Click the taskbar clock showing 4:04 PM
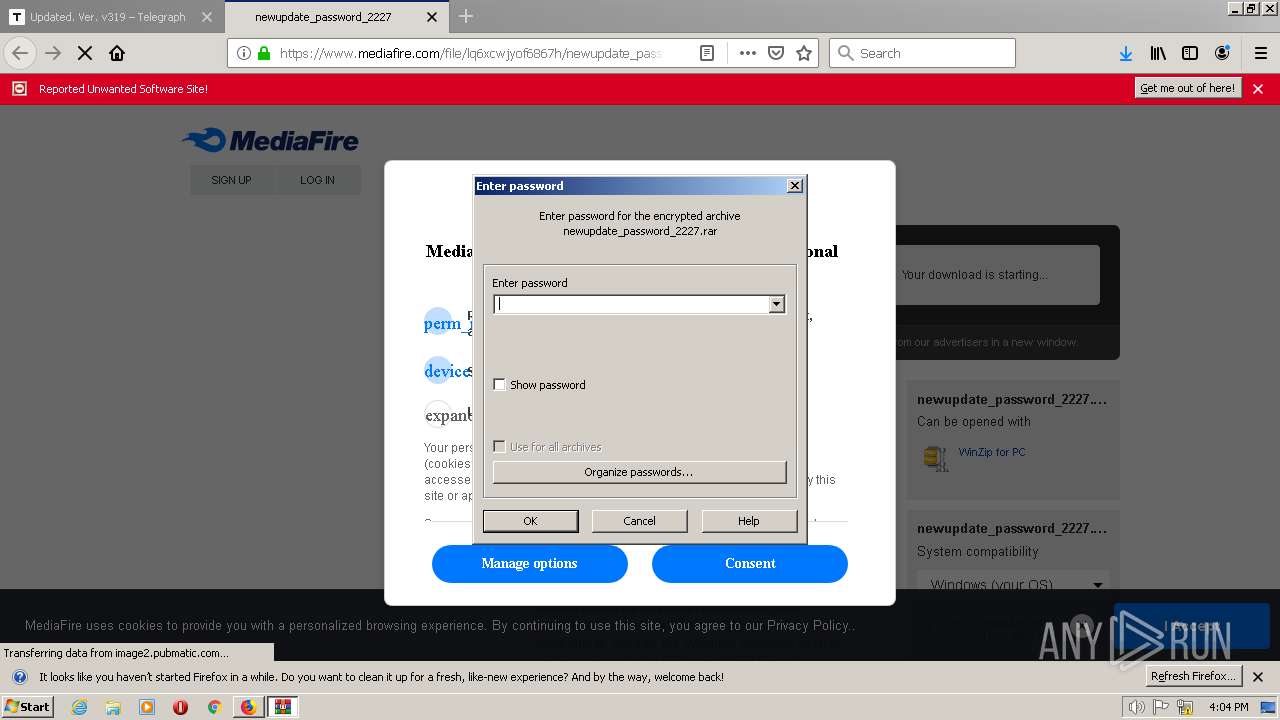 pos(1229,707)
